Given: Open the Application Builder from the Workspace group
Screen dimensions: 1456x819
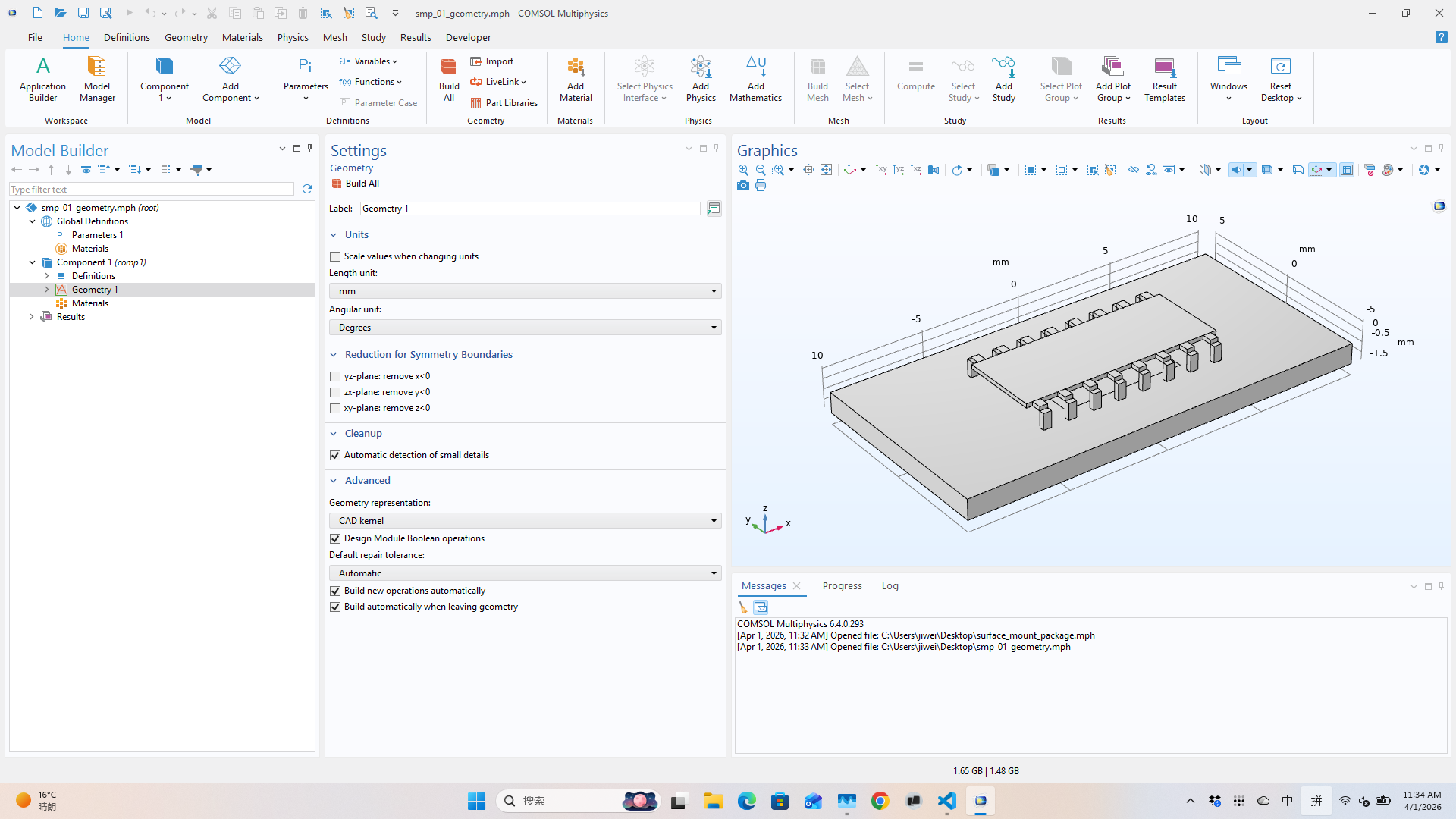Looking at the screenshot, I should (x=42, y=78).
